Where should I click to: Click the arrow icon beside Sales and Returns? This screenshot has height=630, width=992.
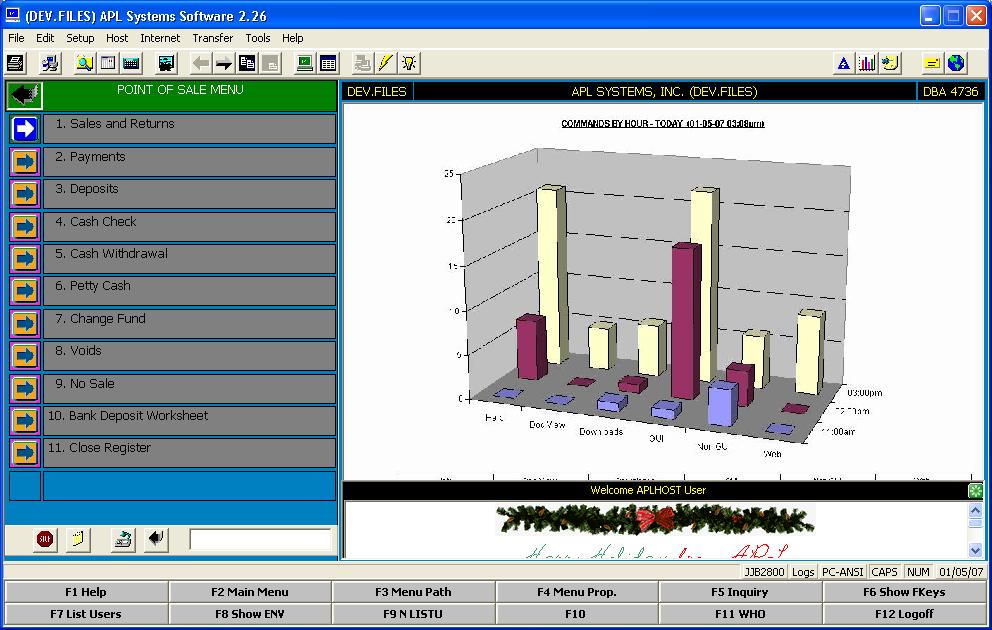(x=25, y=129)
